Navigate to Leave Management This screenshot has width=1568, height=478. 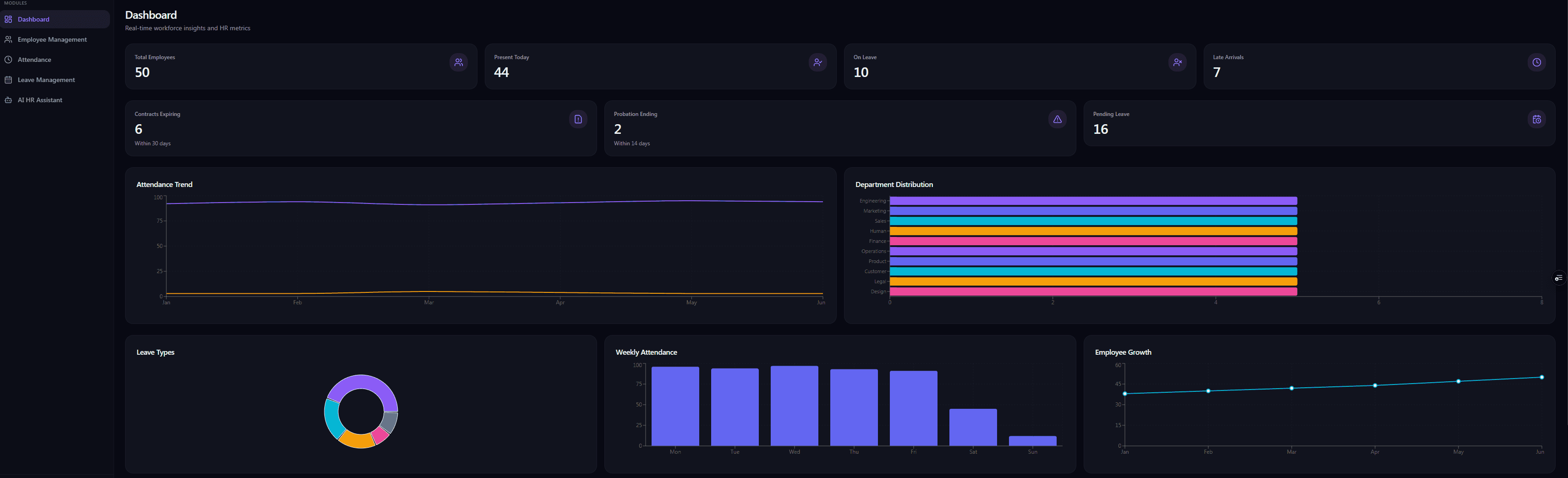pos(55,80)
